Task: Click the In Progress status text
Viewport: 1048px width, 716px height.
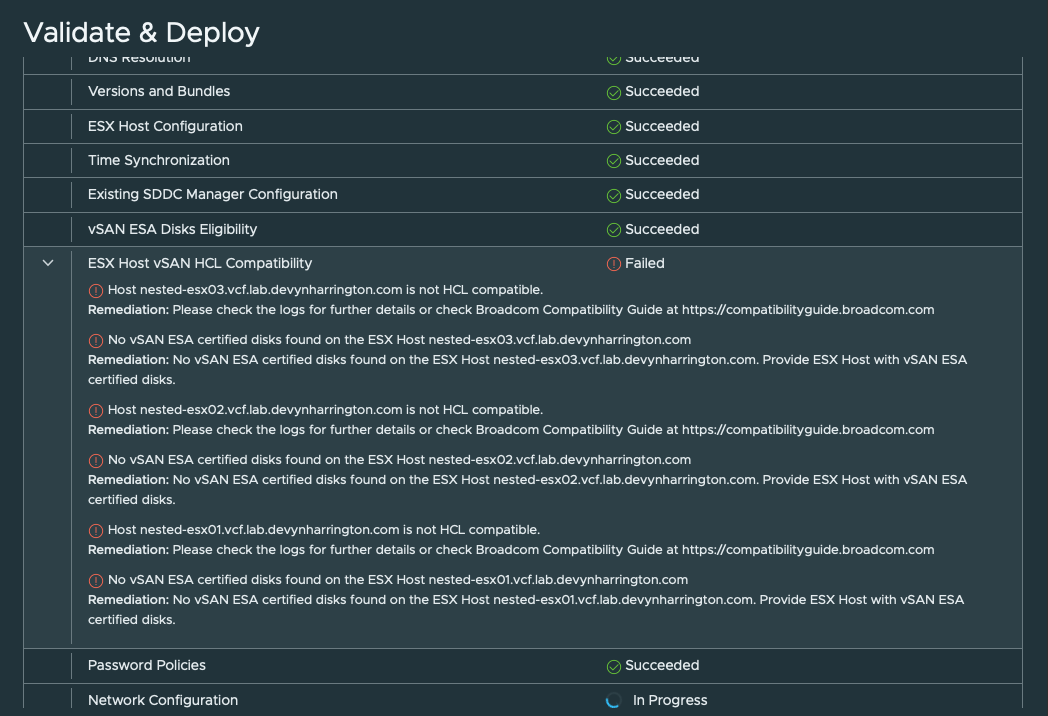Action: tap(670, 700)
